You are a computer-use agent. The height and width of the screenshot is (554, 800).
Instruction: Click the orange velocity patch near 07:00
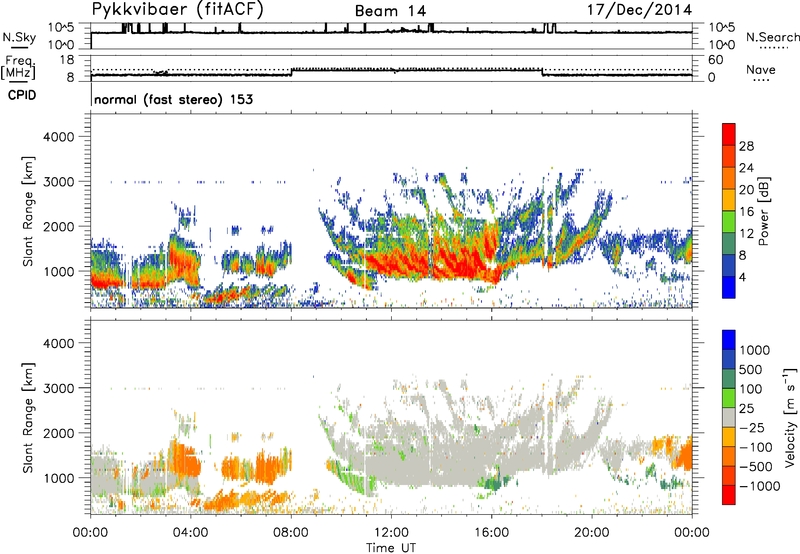coord(265,467)
